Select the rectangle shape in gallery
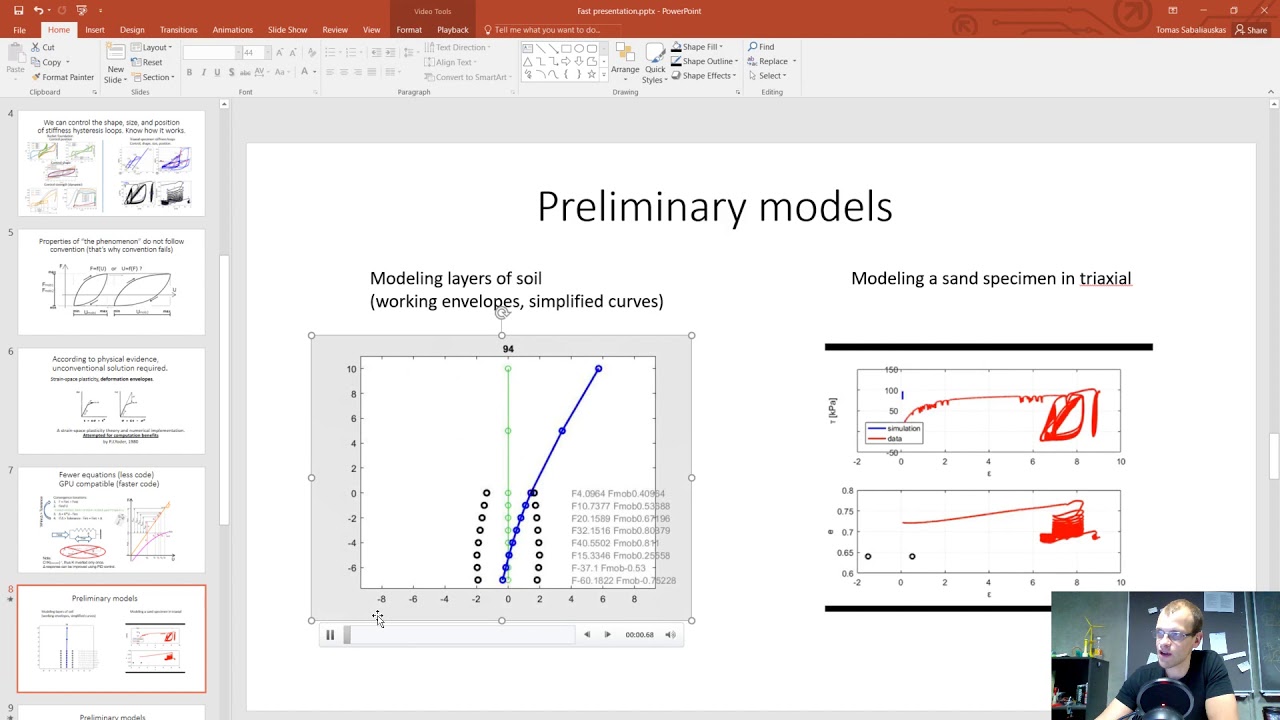 coord(566,48)
